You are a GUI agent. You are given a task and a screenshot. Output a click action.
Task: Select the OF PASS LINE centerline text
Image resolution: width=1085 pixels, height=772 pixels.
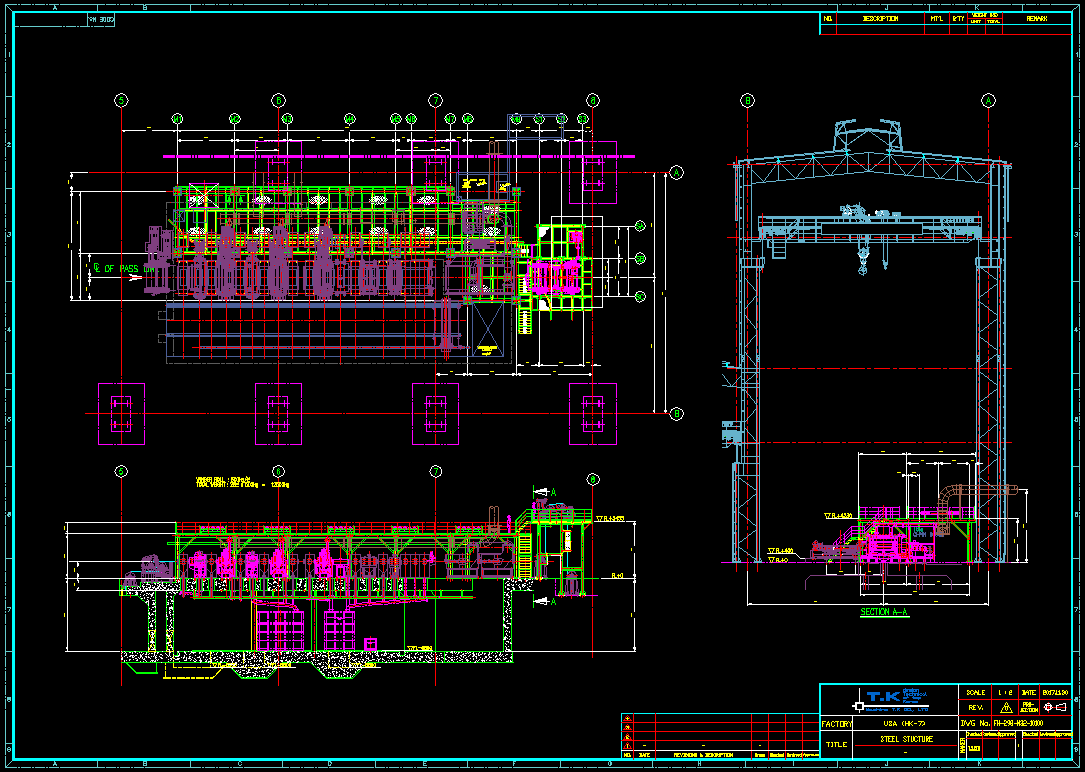click(123, 268)
